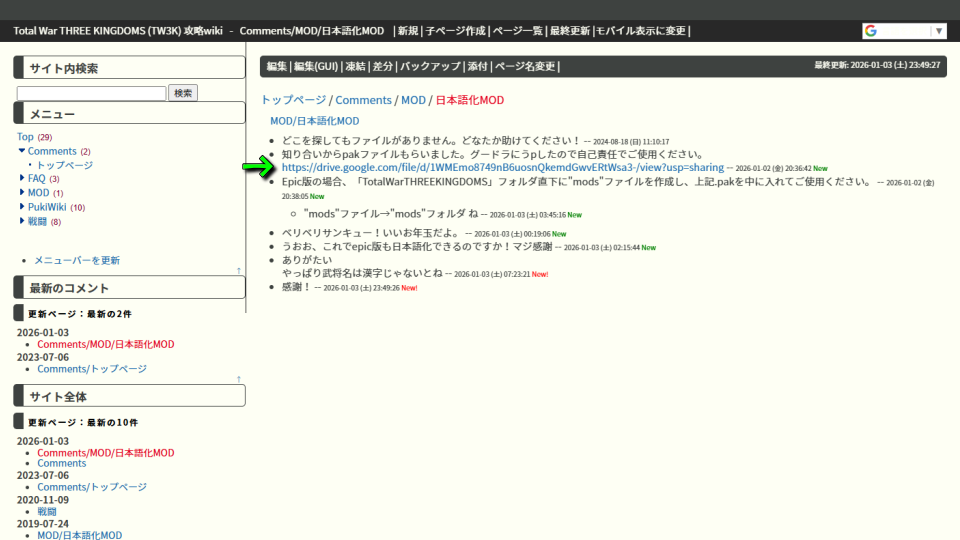Viewport: 960px width, 540px height.
Task: Go to トップページ in the breadcrumb
Action: tap(293, 100)
